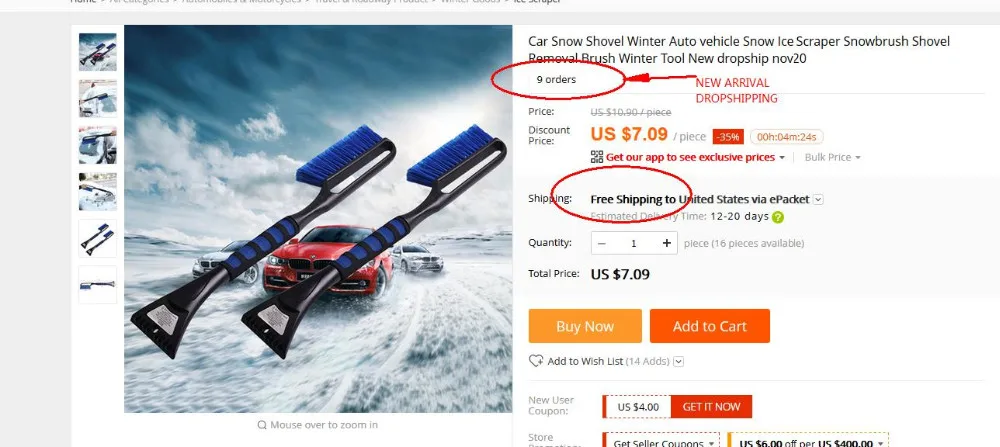Viewport: 1000px width, 447px height.
Task: Click the quantity input field
Action: [634, 243]
